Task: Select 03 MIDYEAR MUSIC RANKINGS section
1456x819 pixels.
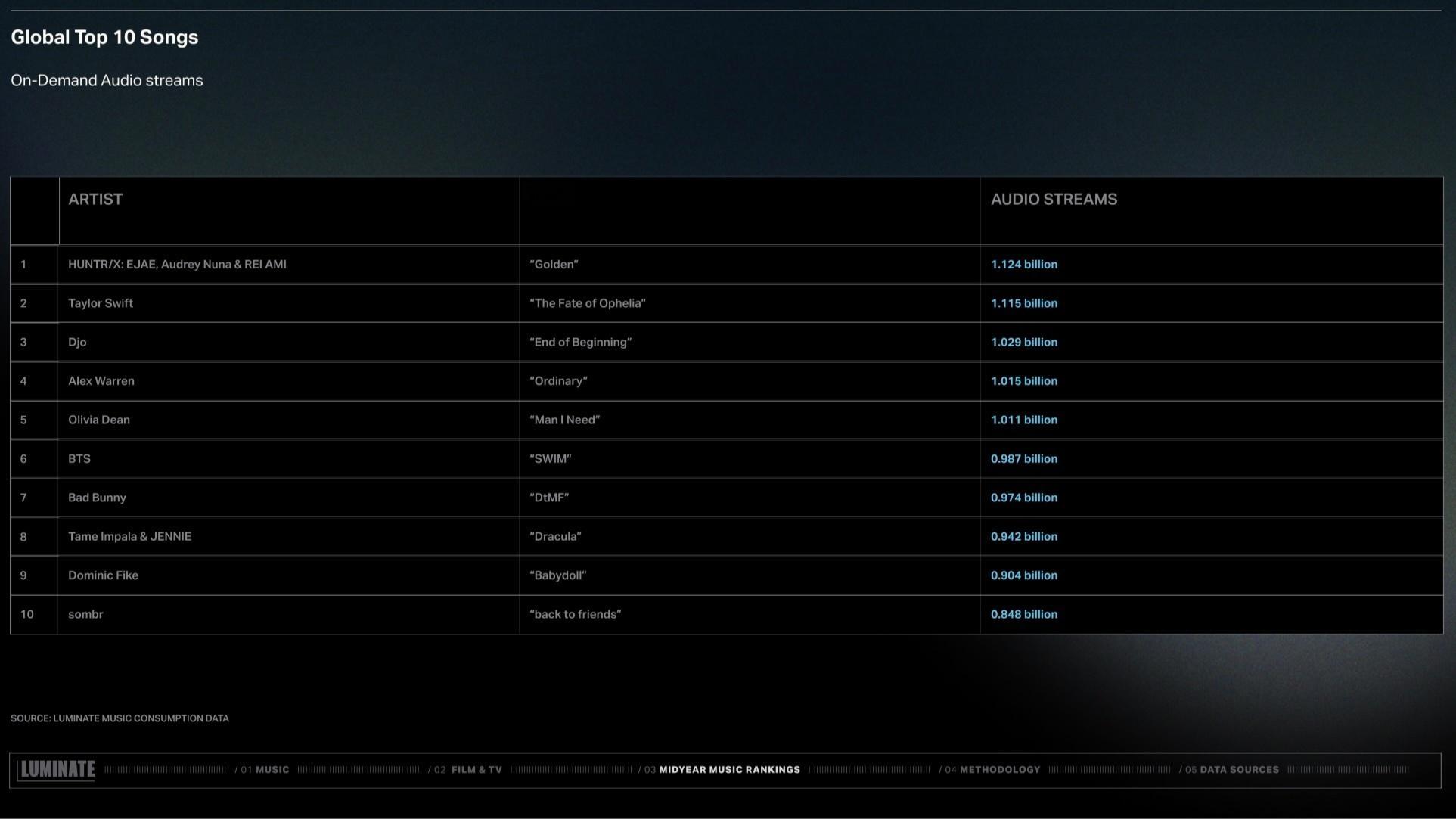Action: point(719,770)
